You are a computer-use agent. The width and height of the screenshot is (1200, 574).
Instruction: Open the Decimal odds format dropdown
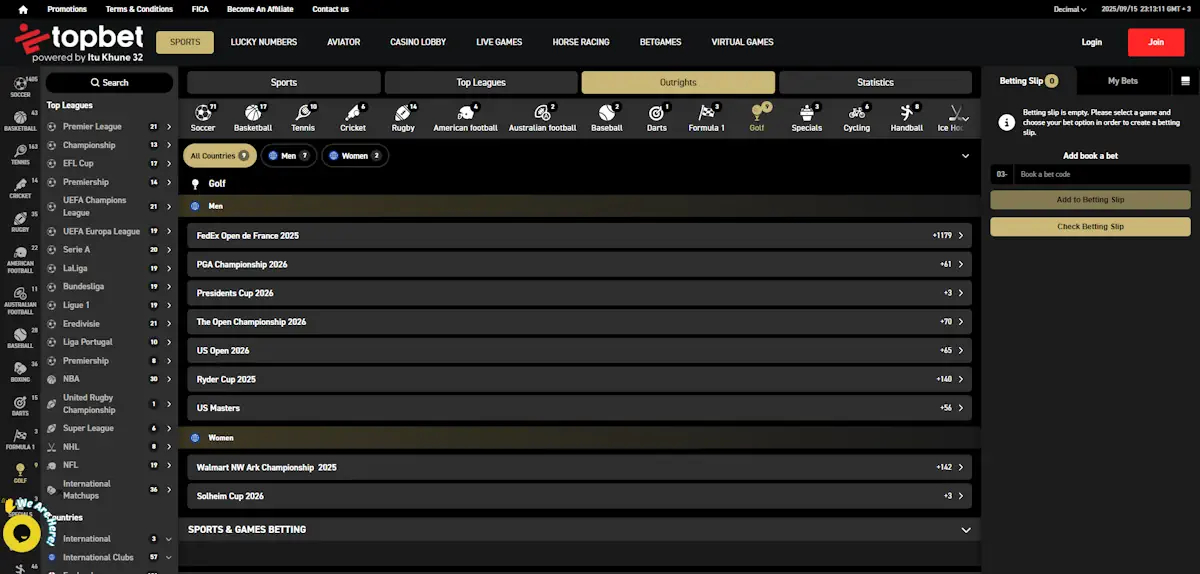(x=1069, y=9)
